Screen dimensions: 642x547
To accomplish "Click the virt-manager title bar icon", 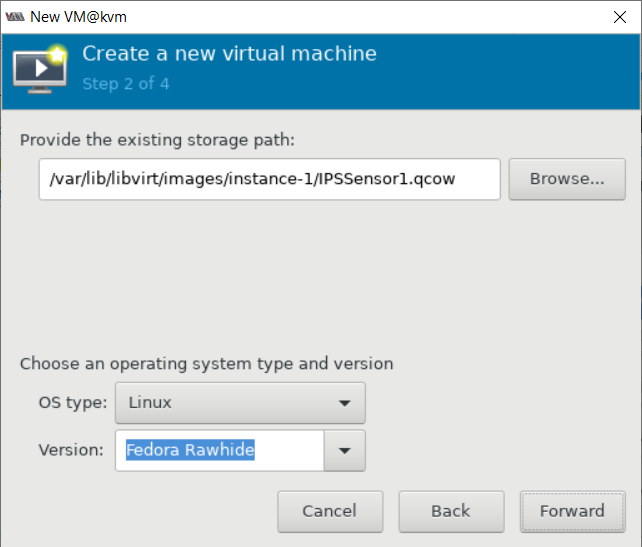I will tap(15, 17).
